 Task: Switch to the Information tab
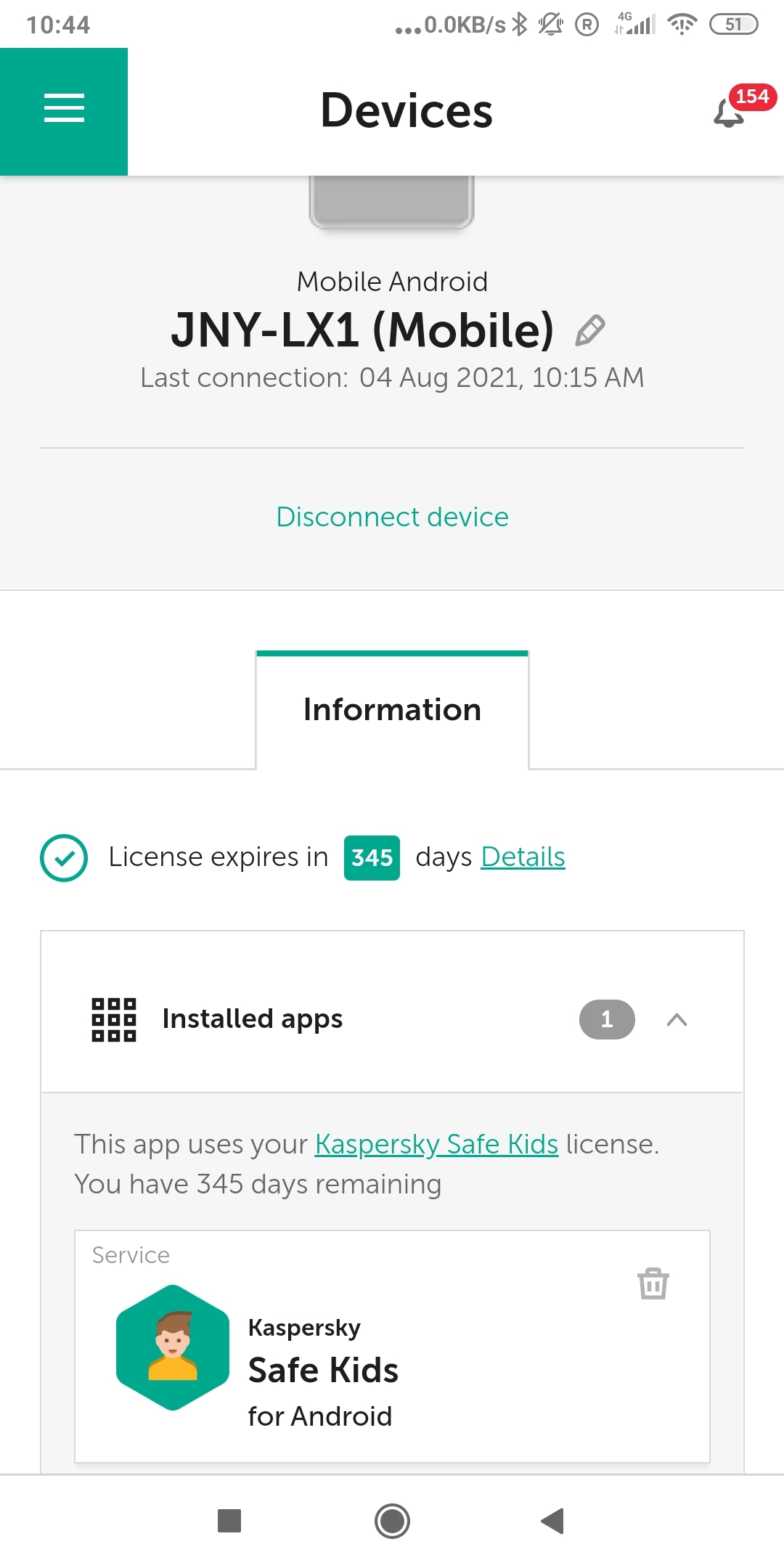click(392, 710)
